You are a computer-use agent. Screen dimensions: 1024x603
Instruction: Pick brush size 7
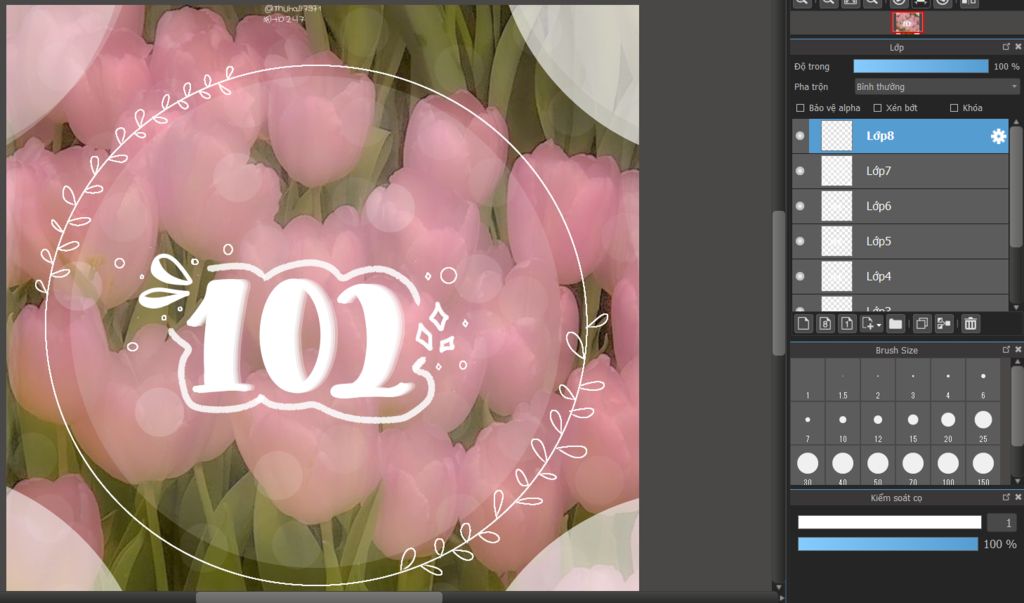tap(808, 423)
